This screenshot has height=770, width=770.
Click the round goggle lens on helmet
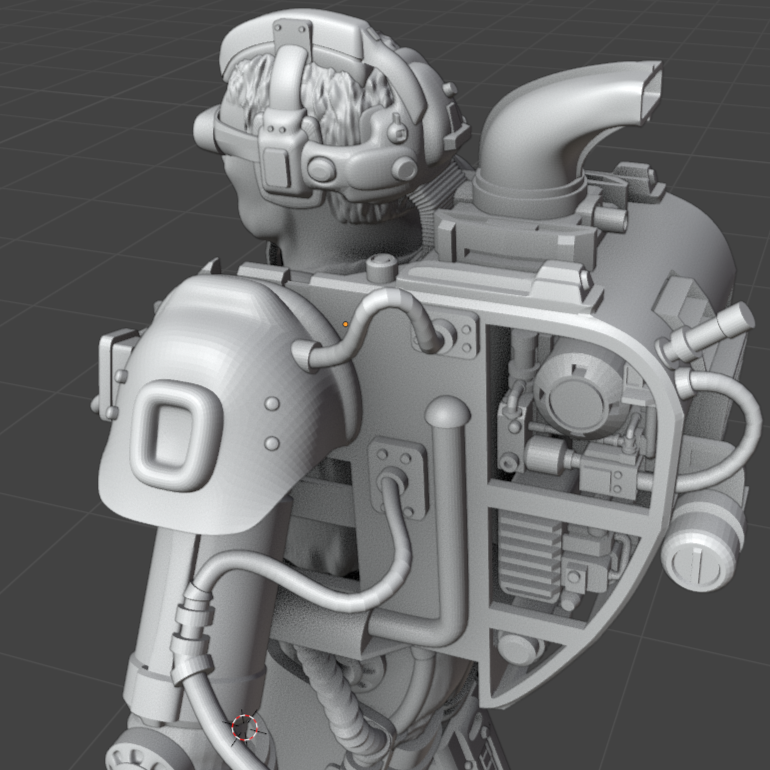(324, 168)
